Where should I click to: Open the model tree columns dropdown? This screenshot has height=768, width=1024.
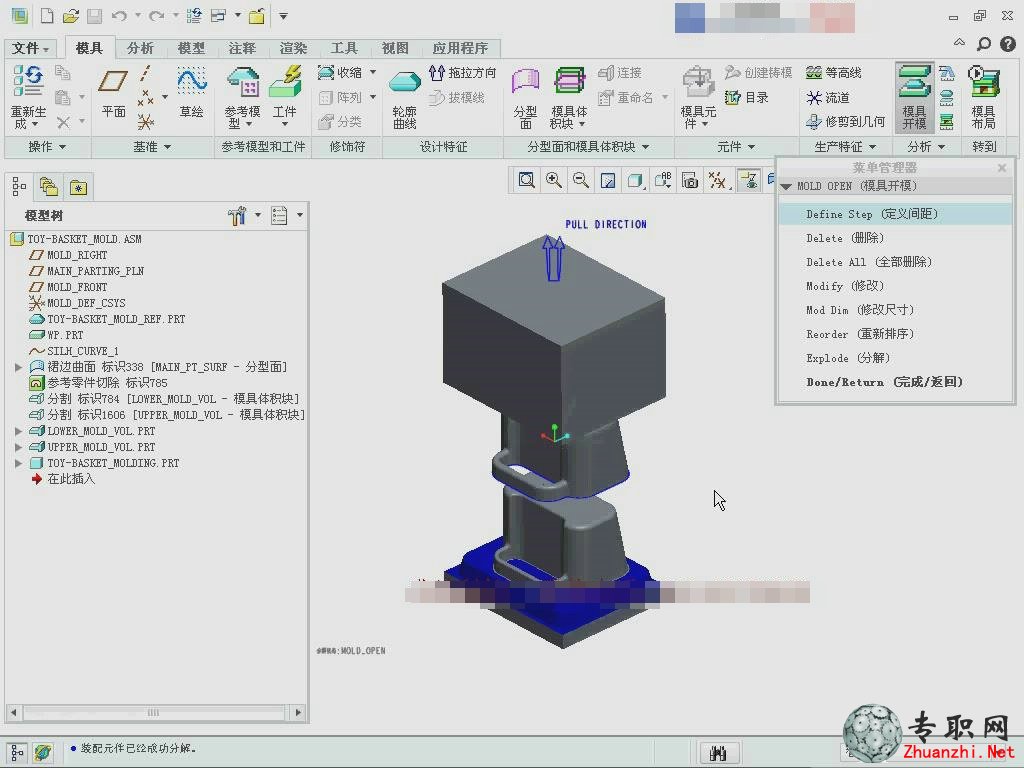pyautogui.click(x=300, y=215)
